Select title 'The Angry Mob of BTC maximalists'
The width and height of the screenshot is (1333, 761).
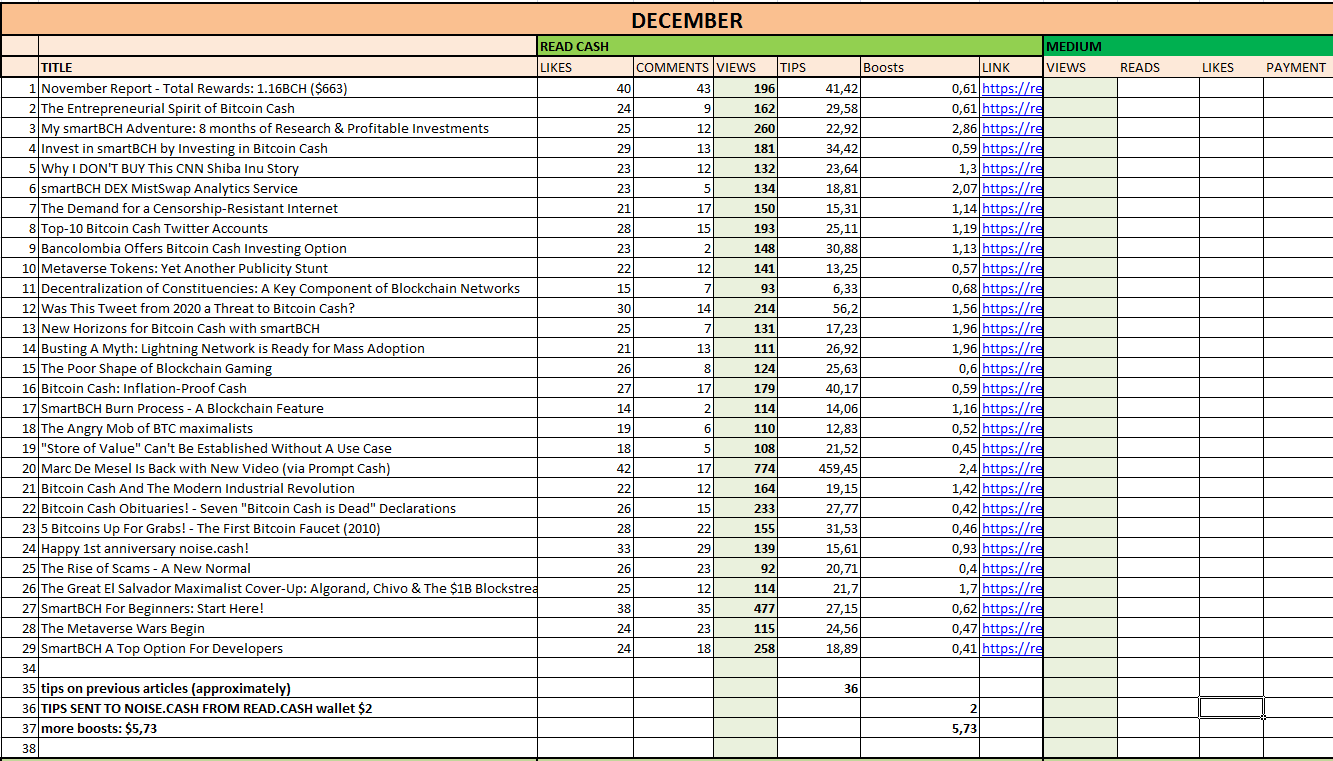(x=288, y=428)
